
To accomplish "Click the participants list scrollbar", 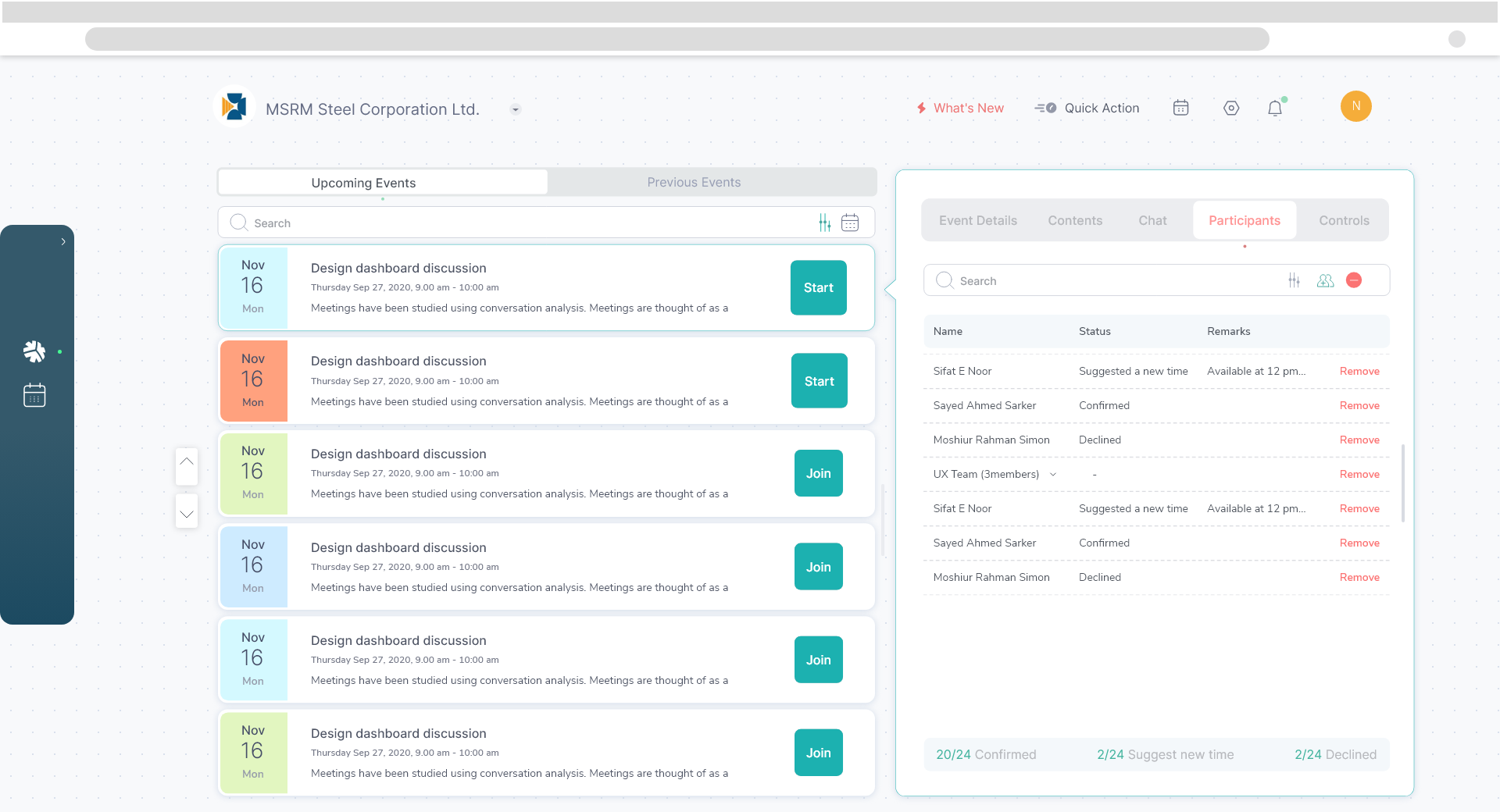I will point(1403,483).
